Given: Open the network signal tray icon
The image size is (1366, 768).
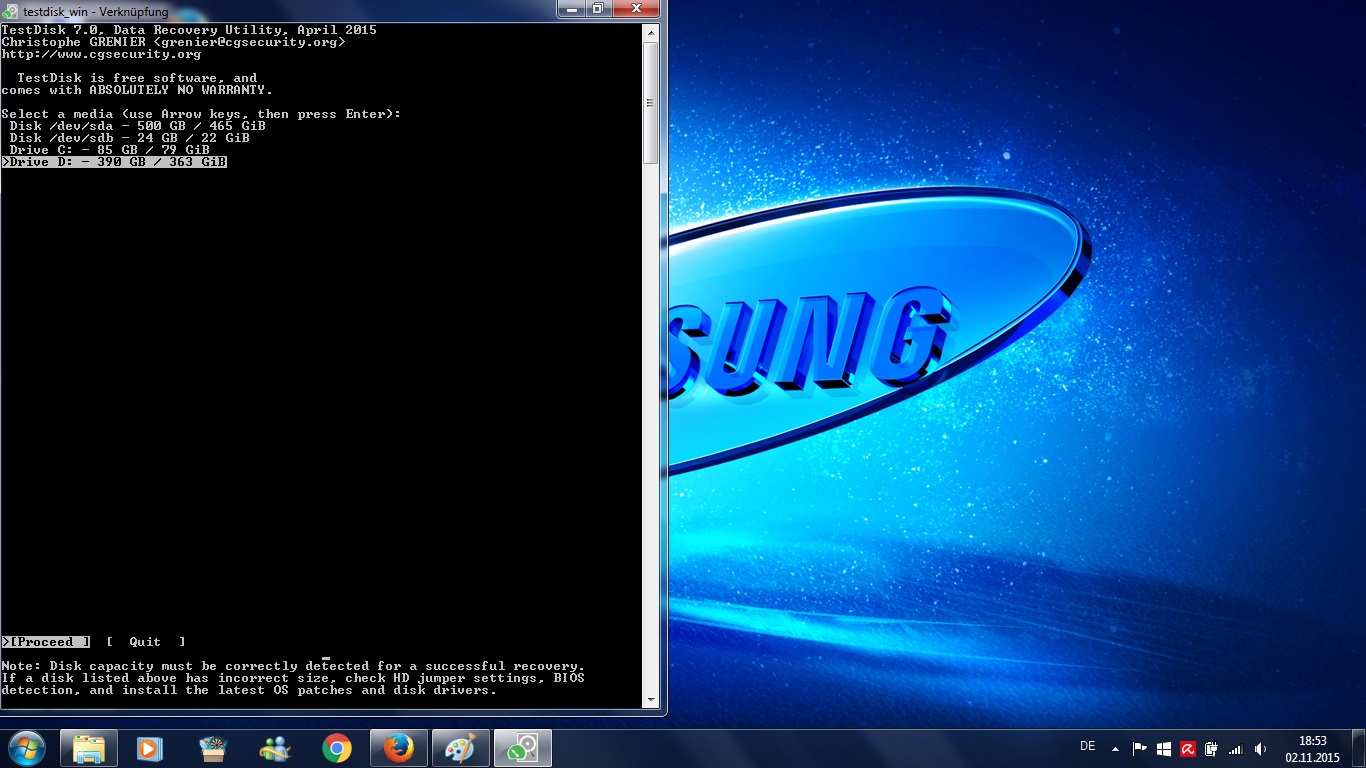Looking at the screenshot, I should pos(1235,748).
